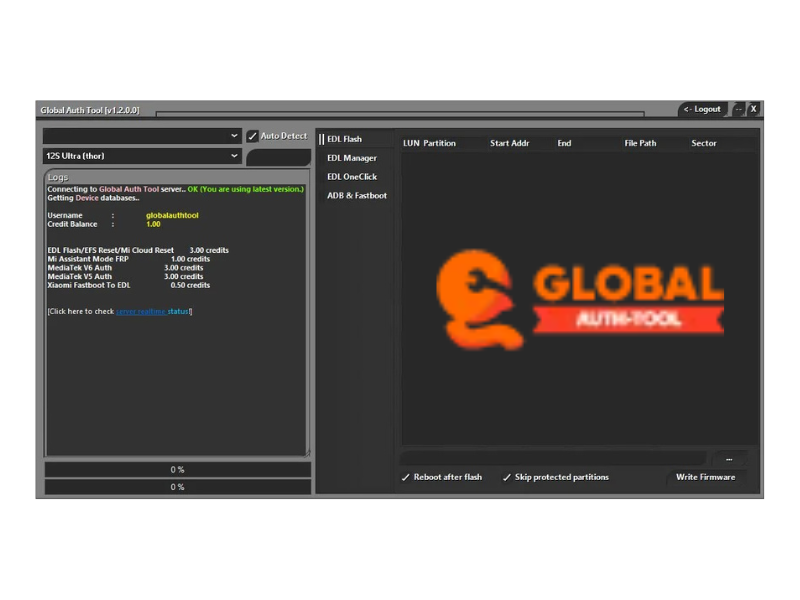Click the blank button beside device dropdown
The width and height of the screenshot is (800, 600).
coord(279,157)
